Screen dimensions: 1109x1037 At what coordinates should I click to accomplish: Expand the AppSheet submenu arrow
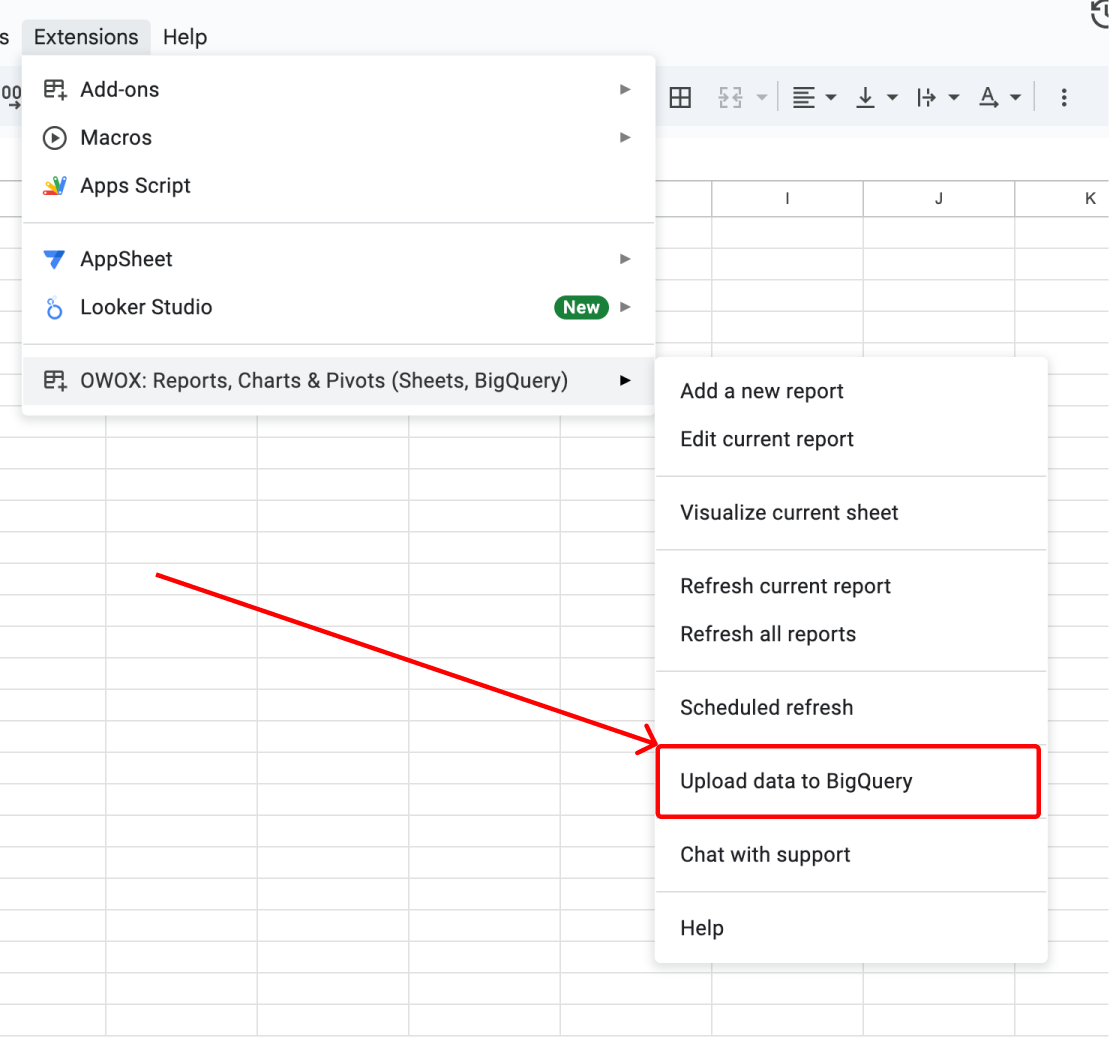tap(625, 259)
